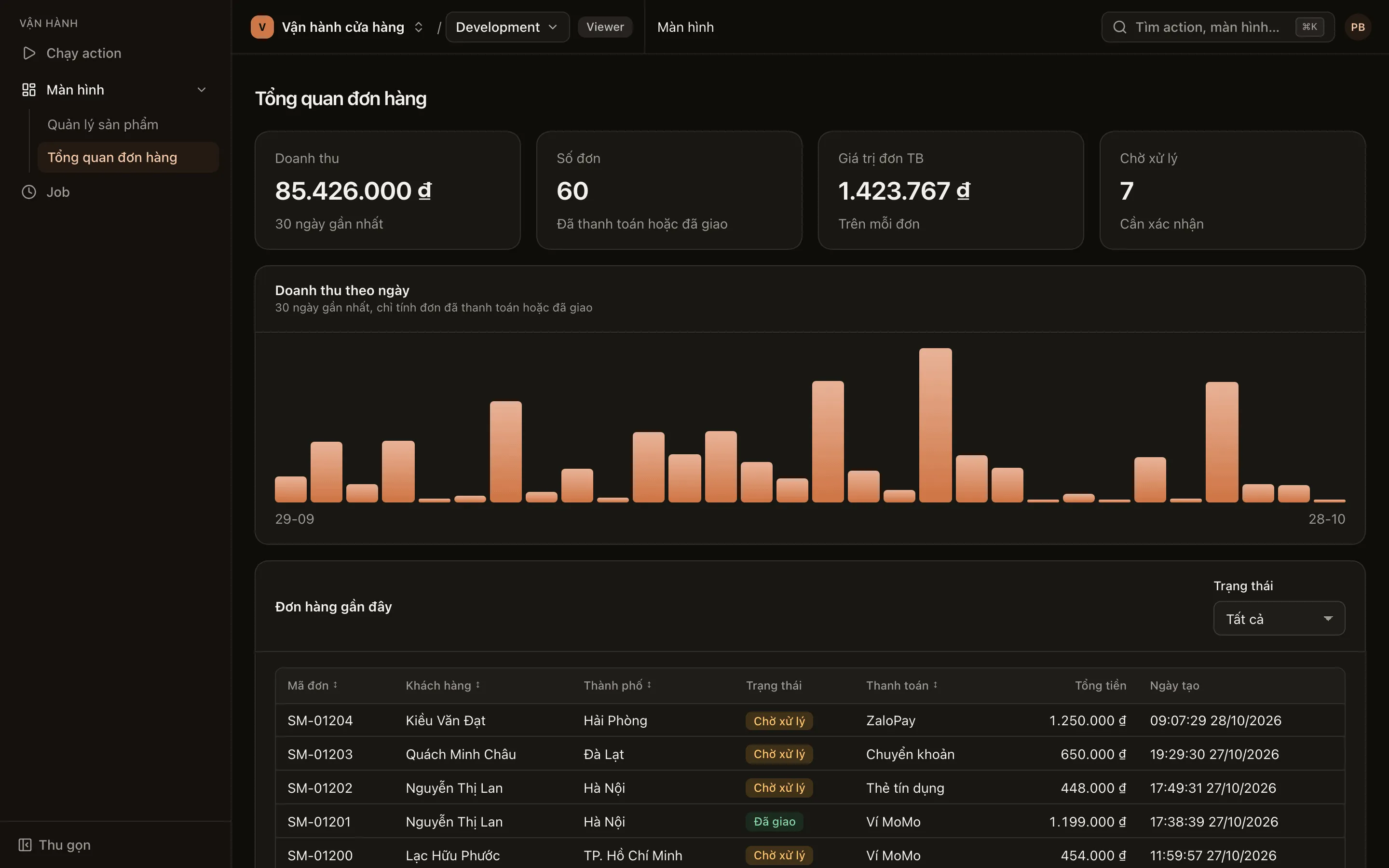This screenshot has width=1389, height=868.
Task: Click TP. Hồ Chí Minh city cell
Action: [632, 855]
